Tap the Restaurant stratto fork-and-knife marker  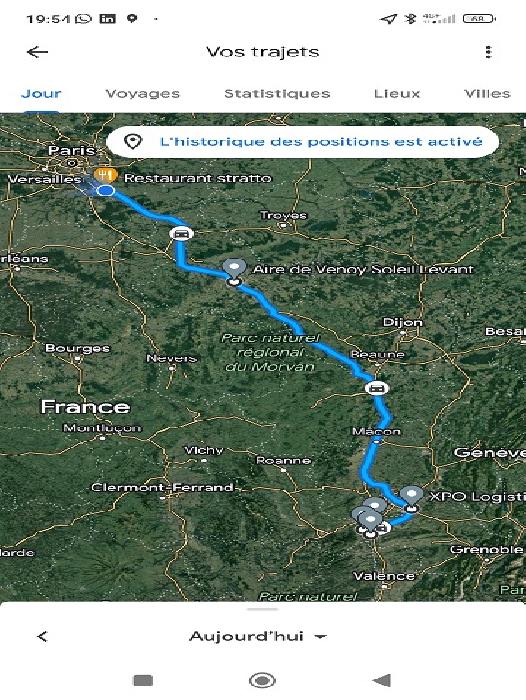pos(106,175)
